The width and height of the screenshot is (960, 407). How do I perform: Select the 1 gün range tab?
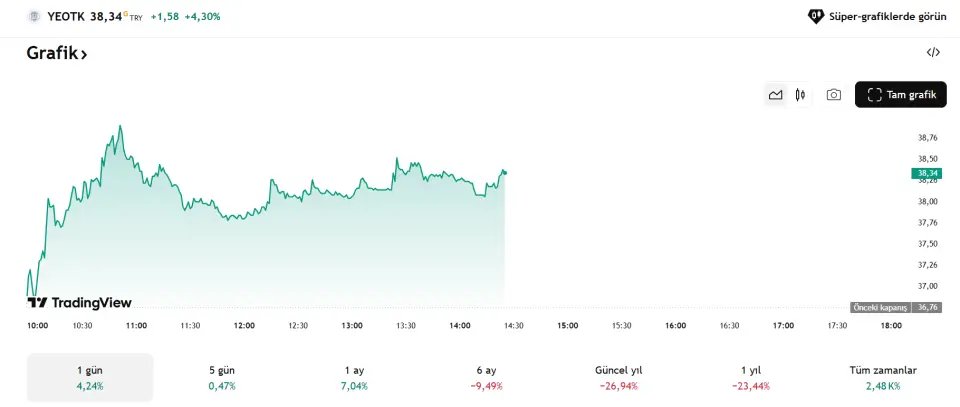(89, 377)
